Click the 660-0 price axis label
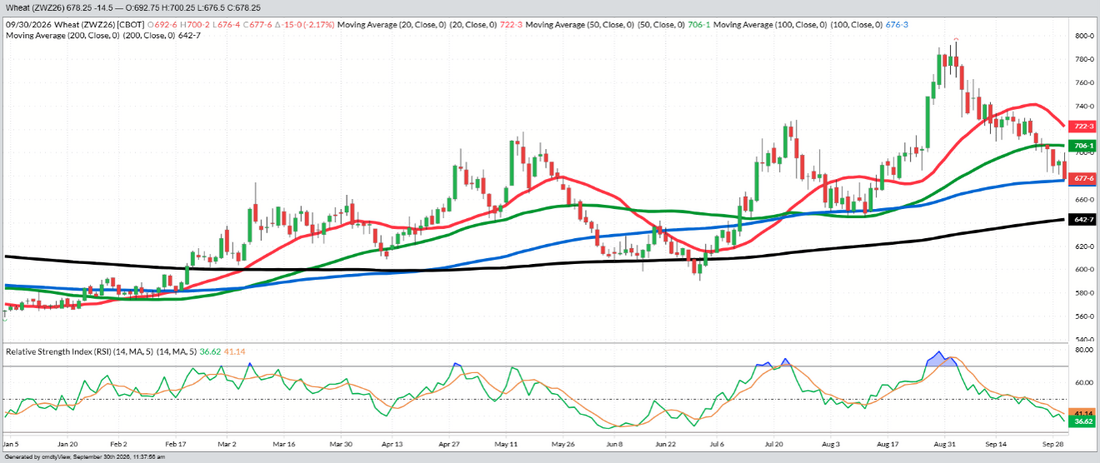The height and width of the screenshot is (463, 1100). click(1085, 199)
